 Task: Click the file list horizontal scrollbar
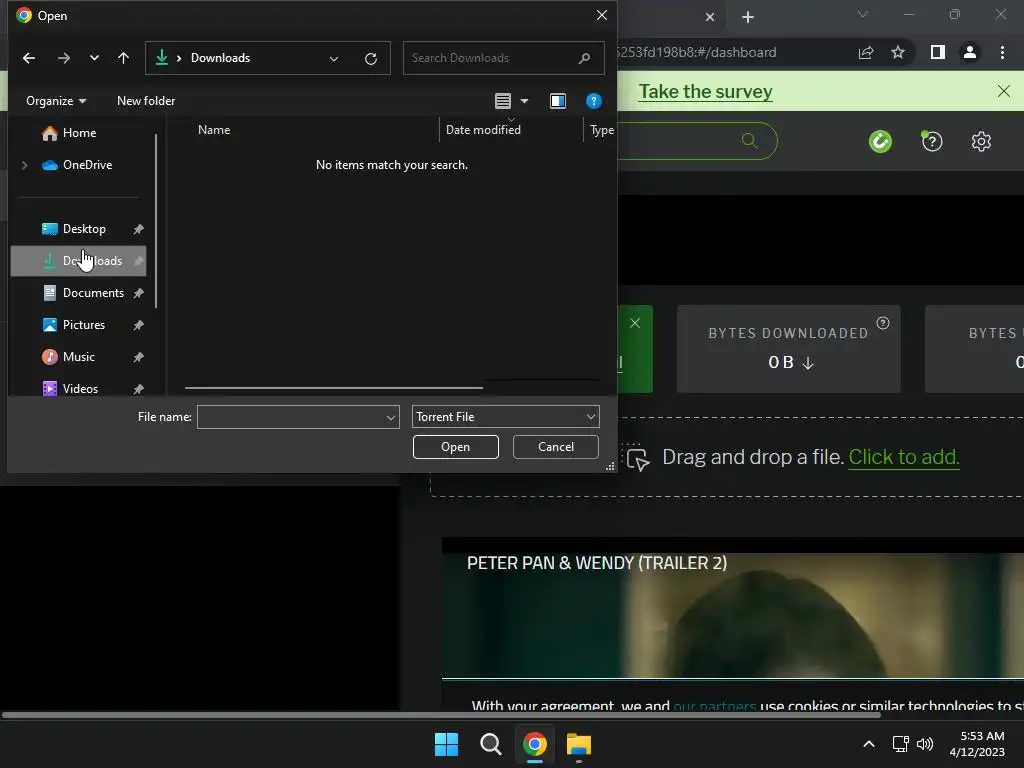pos(334,388)
